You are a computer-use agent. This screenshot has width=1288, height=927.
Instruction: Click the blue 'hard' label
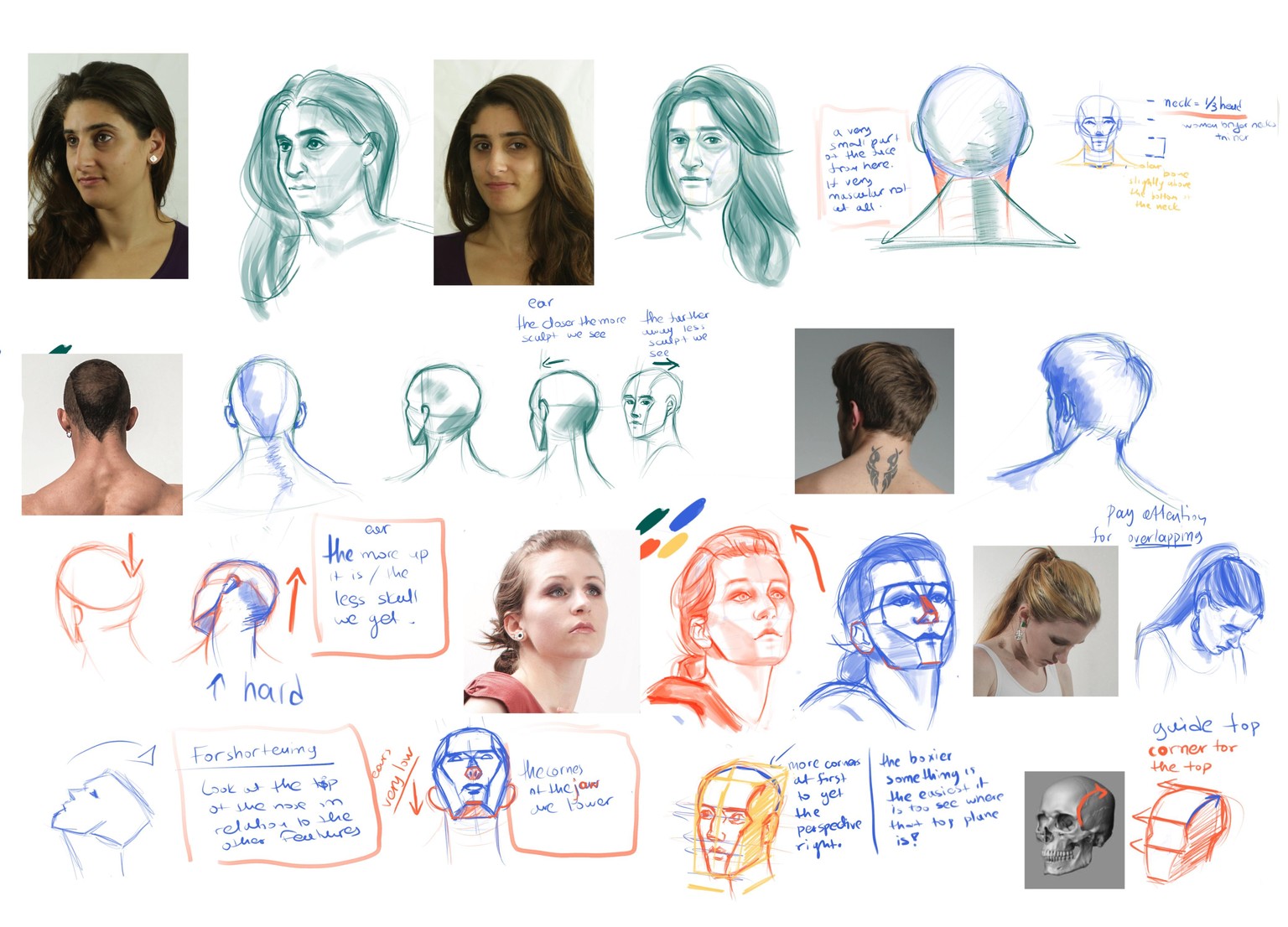273,691
